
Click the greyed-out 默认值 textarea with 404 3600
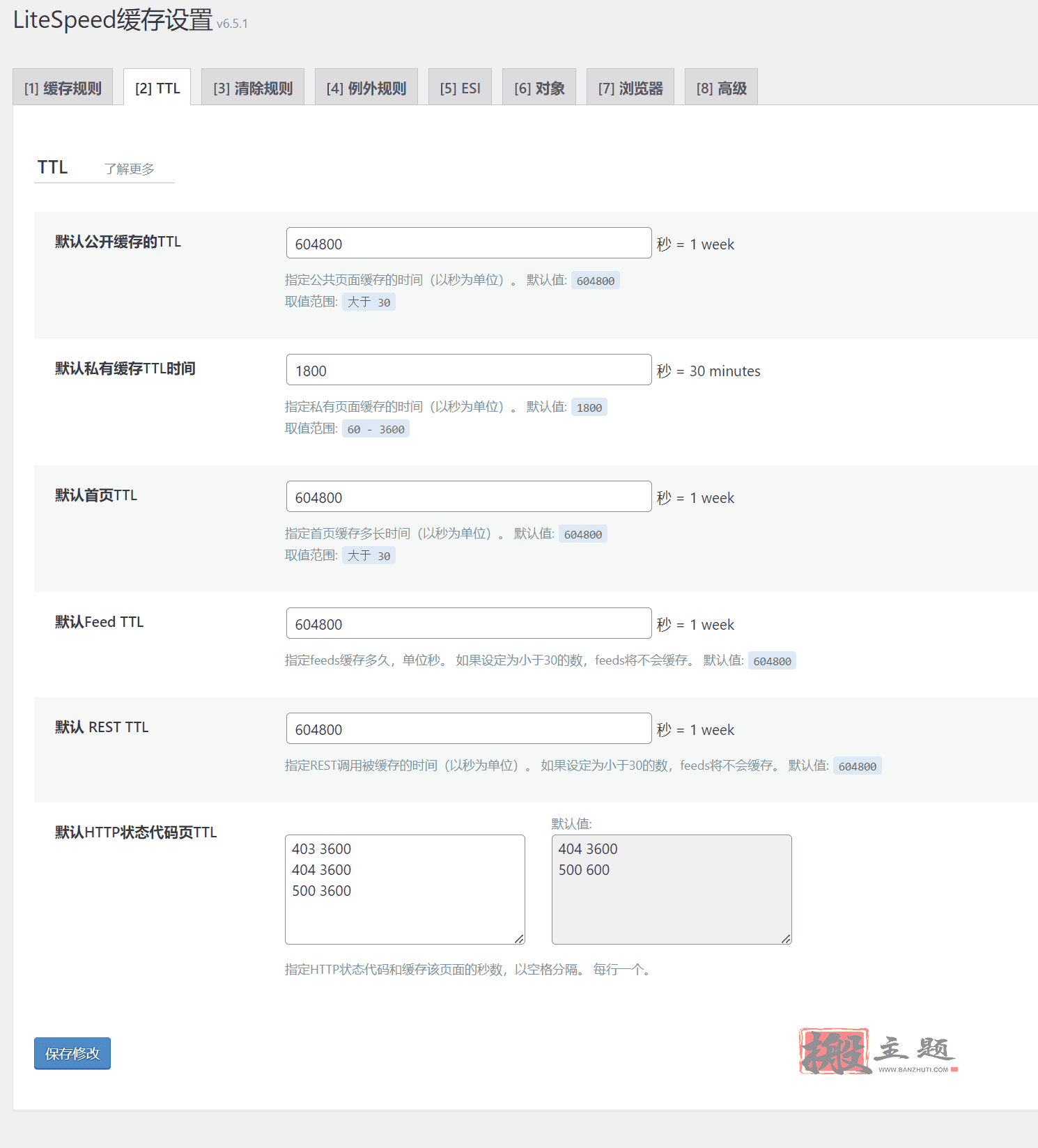click(672, 890)
